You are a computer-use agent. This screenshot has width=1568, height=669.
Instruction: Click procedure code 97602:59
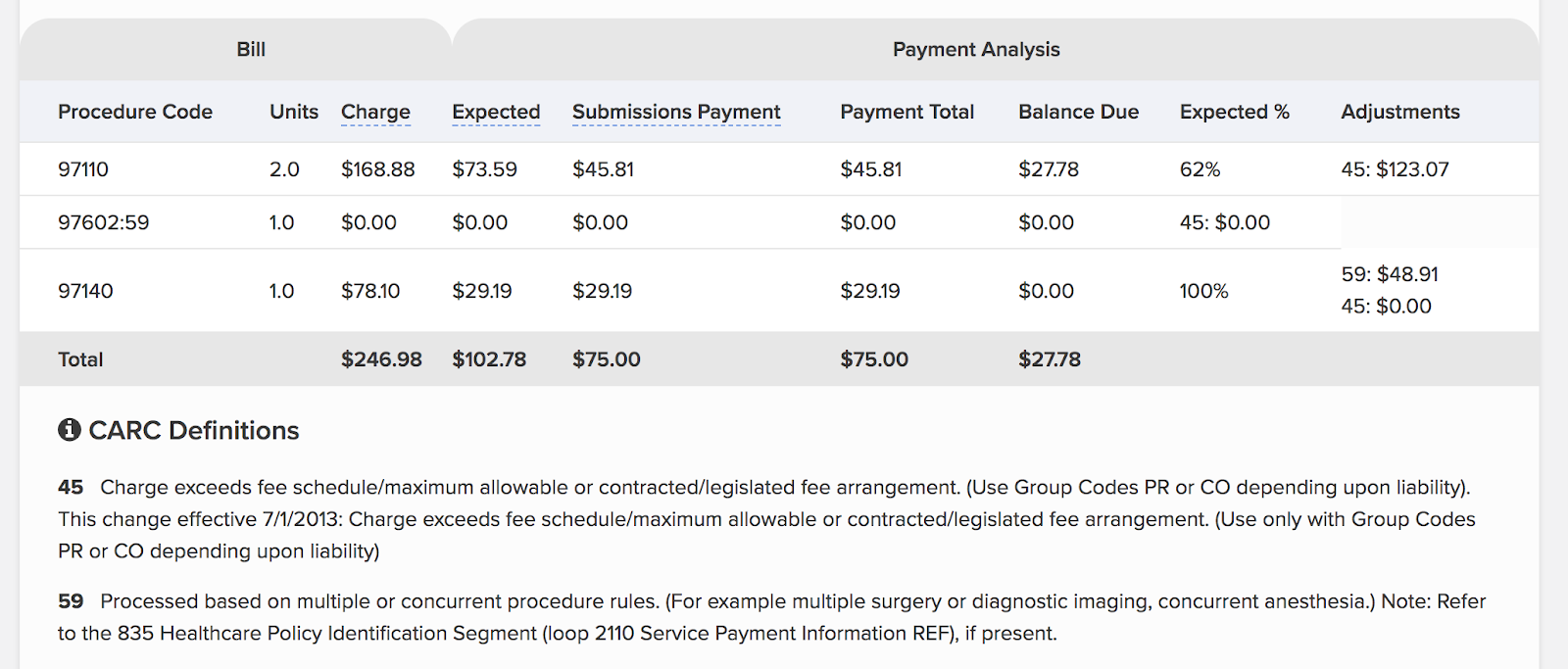coord(104,222)
